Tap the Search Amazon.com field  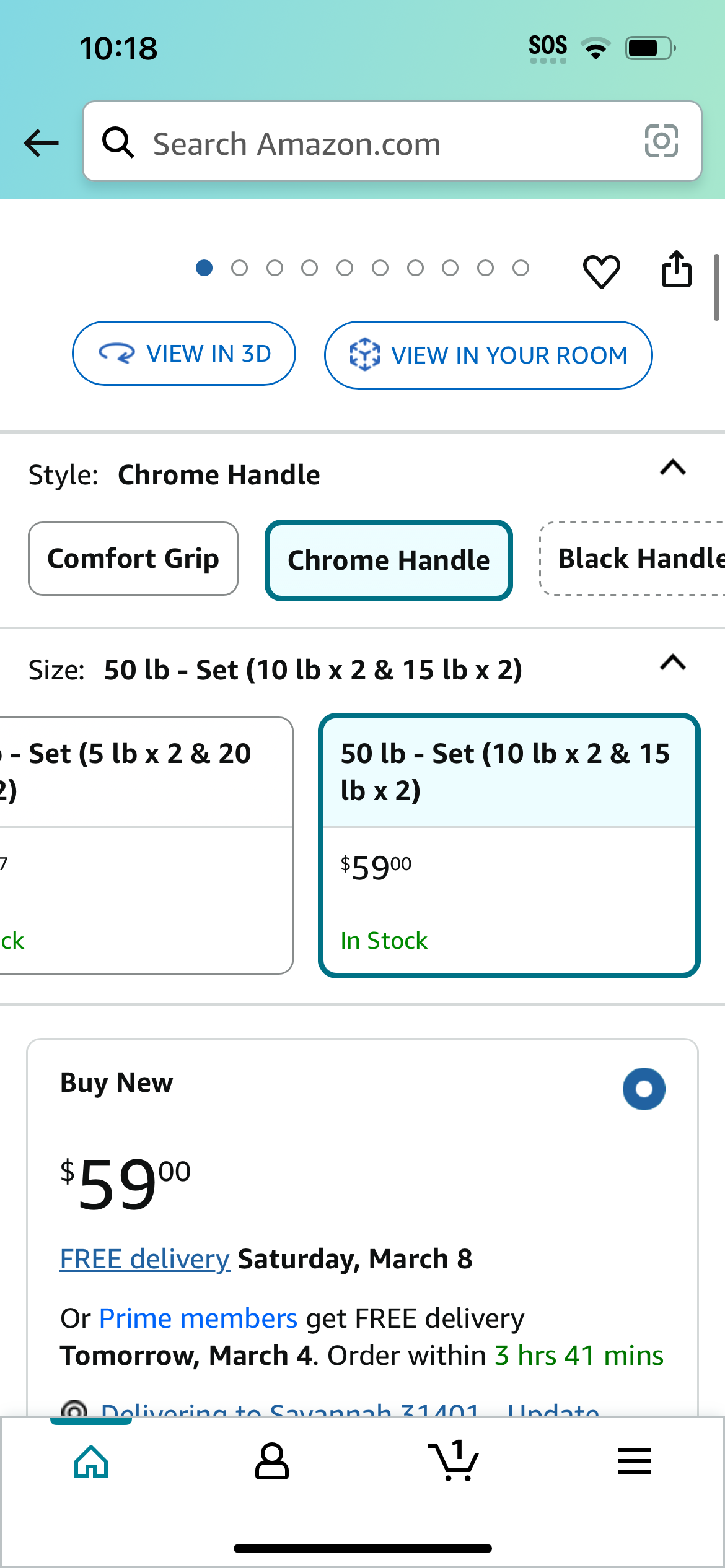click(x=392, y=141)
